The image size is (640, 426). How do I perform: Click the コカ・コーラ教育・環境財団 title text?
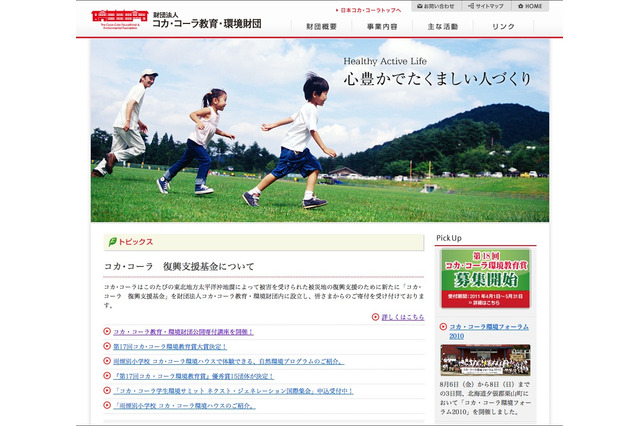click(207, 24)
